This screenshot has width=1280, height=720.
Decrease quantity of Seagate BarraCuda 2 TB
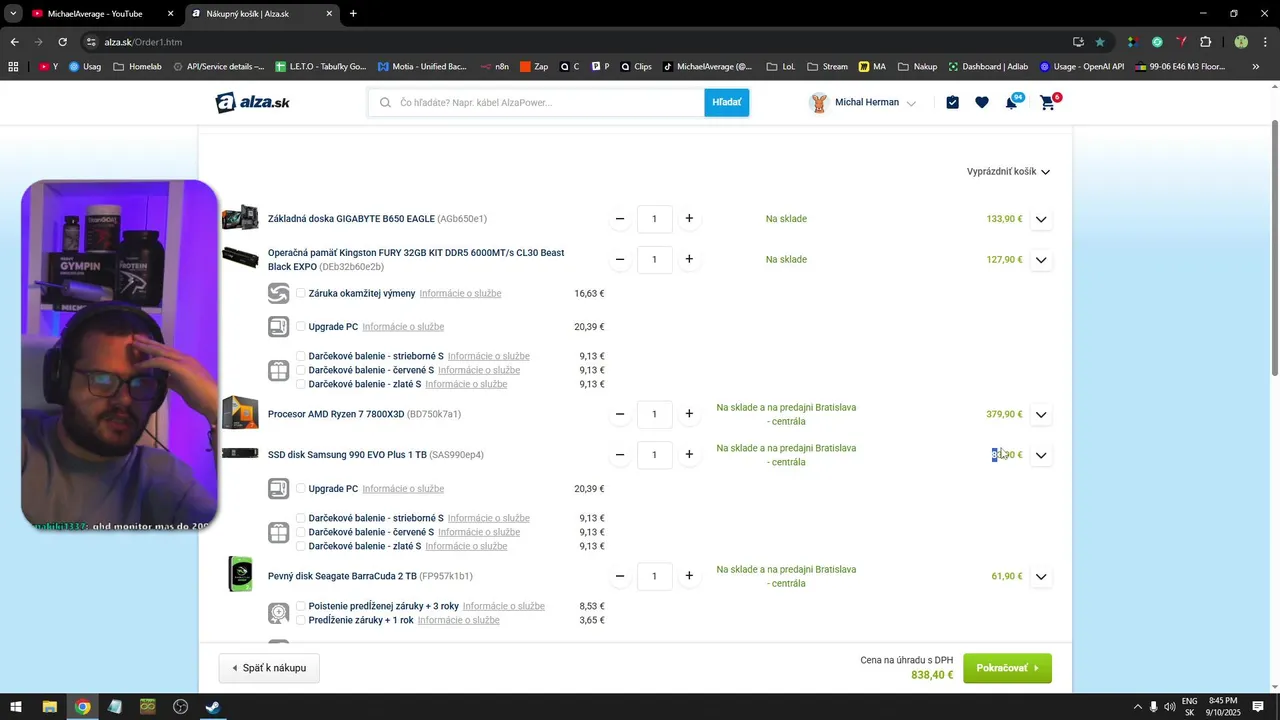pos(620,577)
